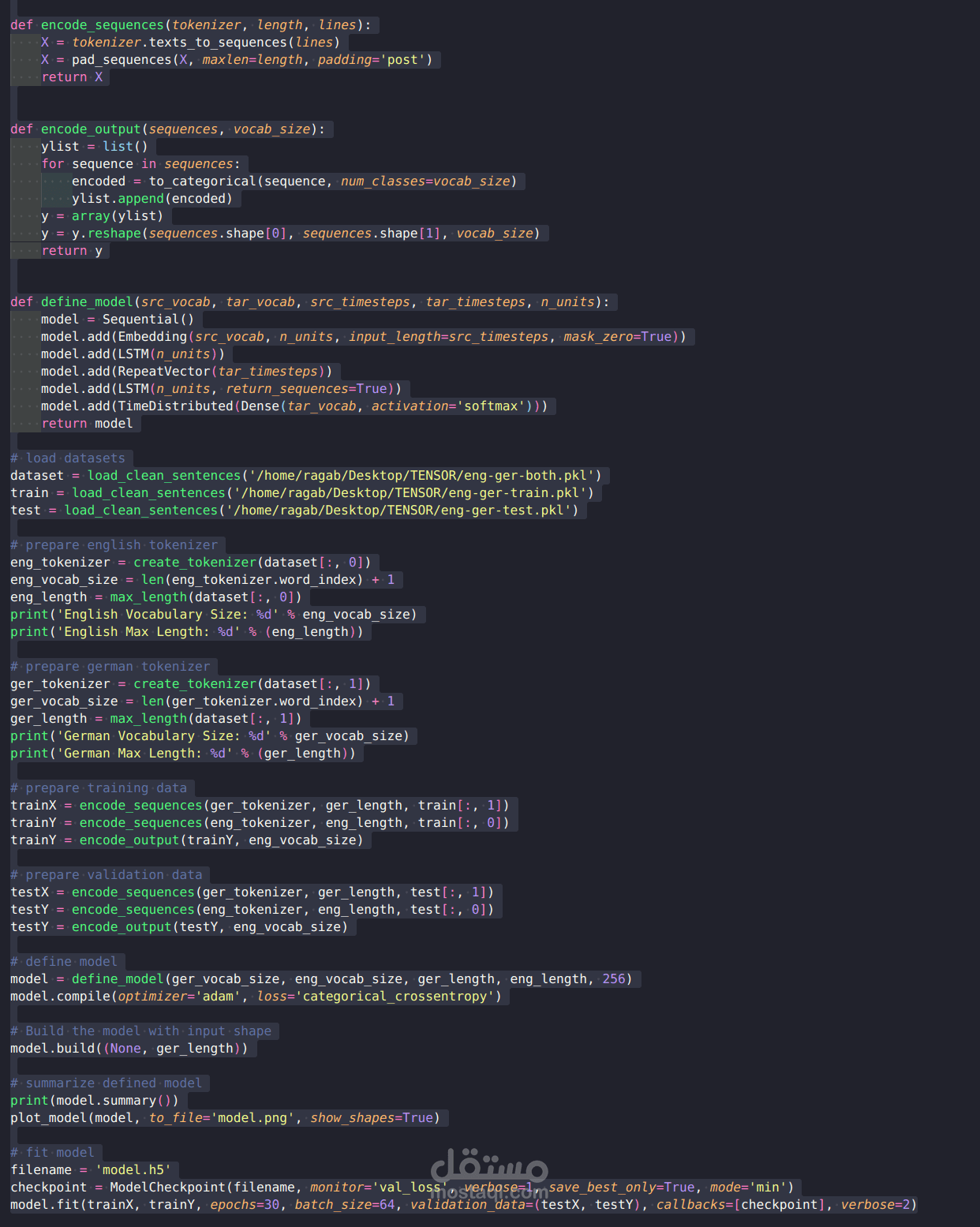Click the plot_model line with 'model.png'

(226, 1118)
